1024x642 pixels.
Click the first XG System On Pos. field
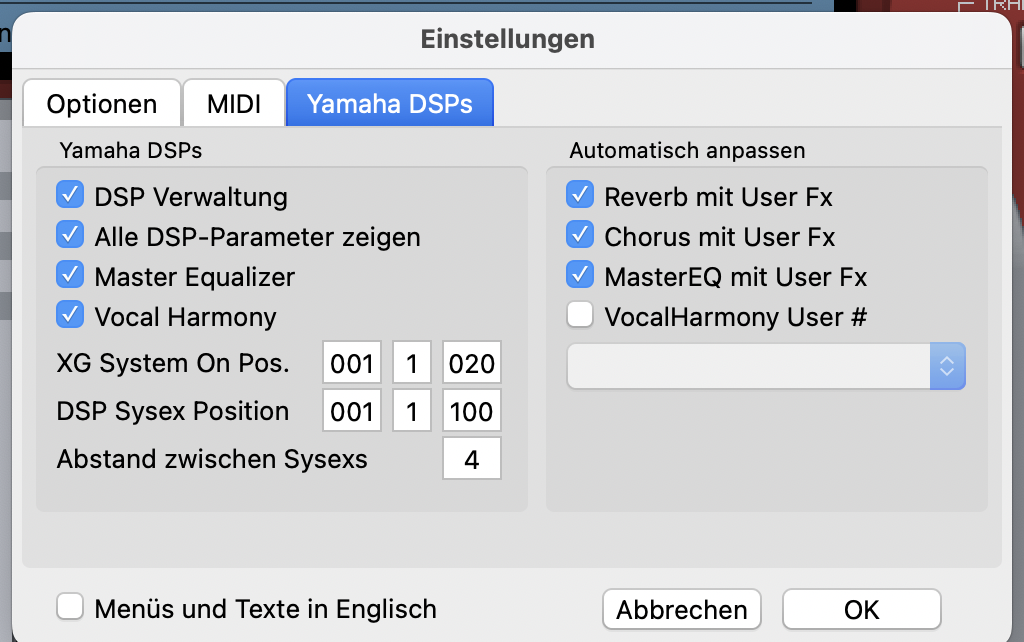352,364
